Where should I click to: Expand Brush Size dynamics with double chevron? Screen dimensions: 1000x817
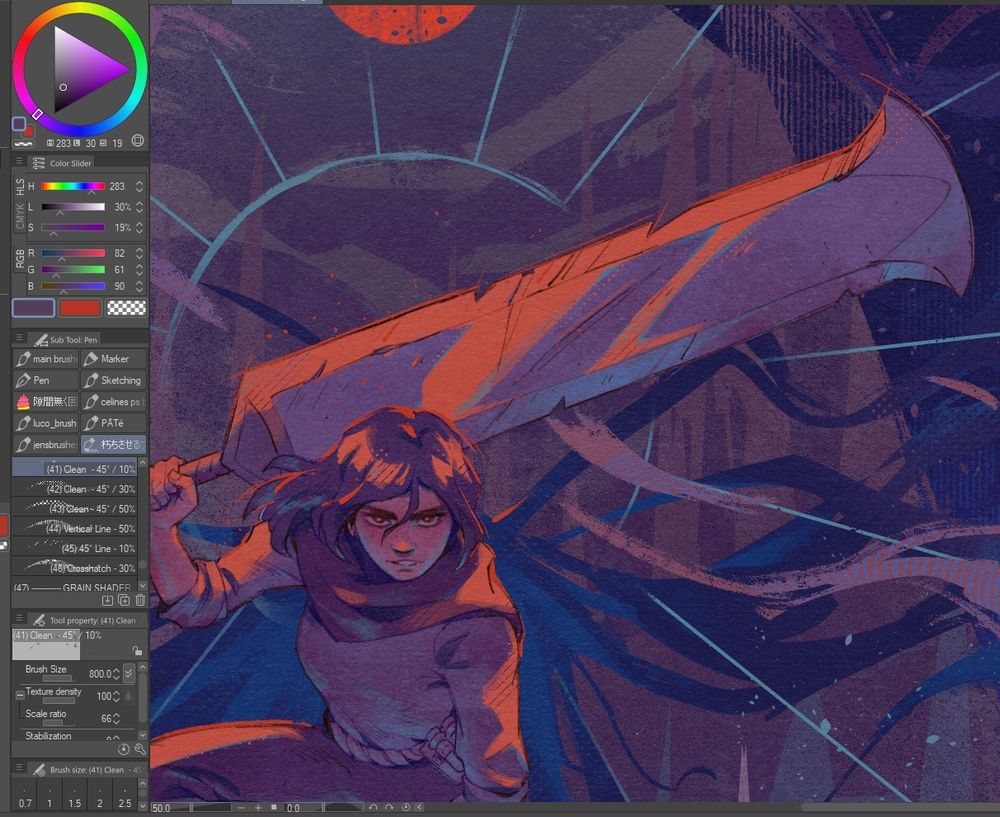(128, 673)
